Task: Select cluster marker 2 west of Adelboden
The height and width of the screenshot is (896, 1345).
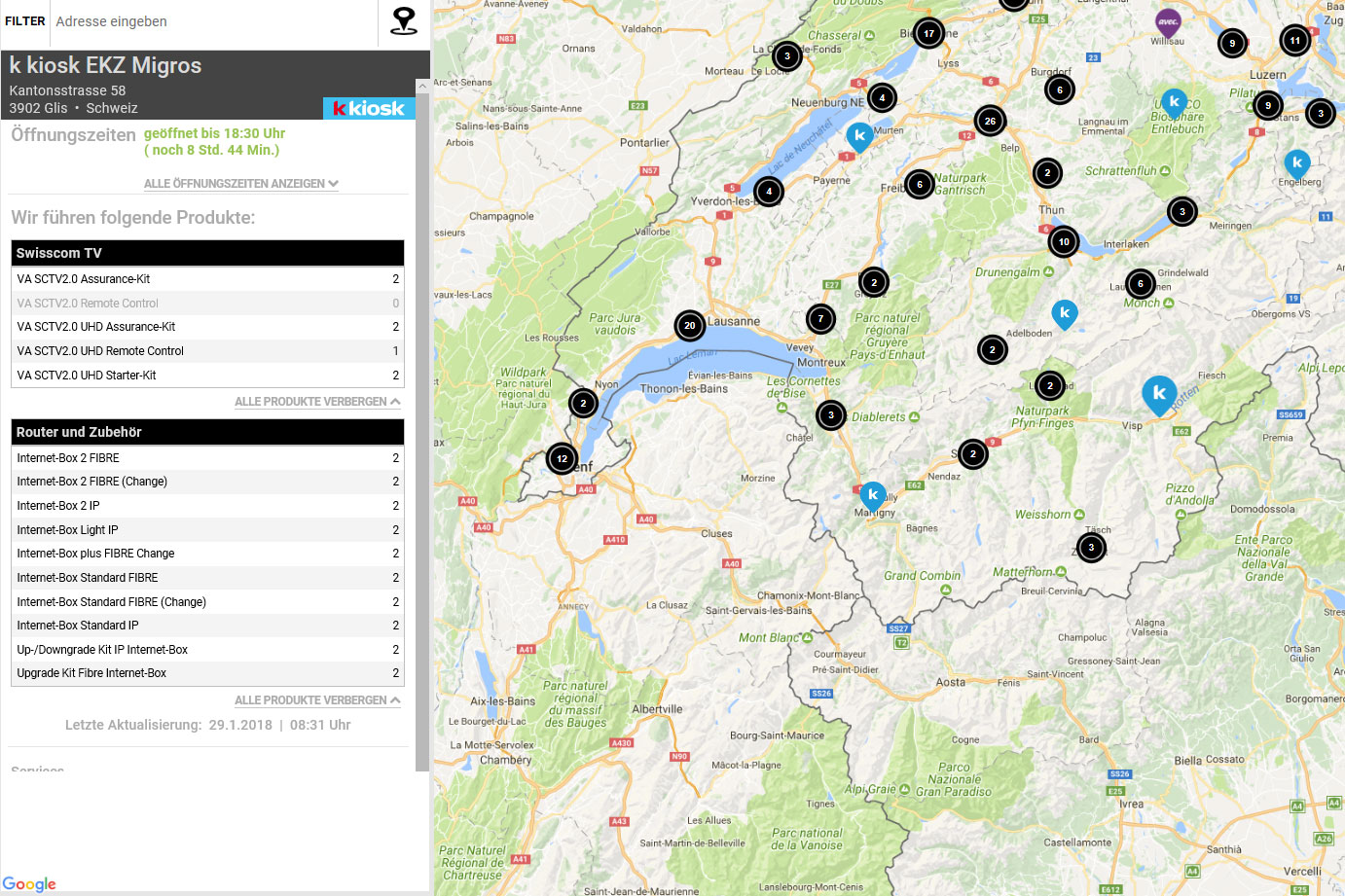Action: (x=992, y=349)
